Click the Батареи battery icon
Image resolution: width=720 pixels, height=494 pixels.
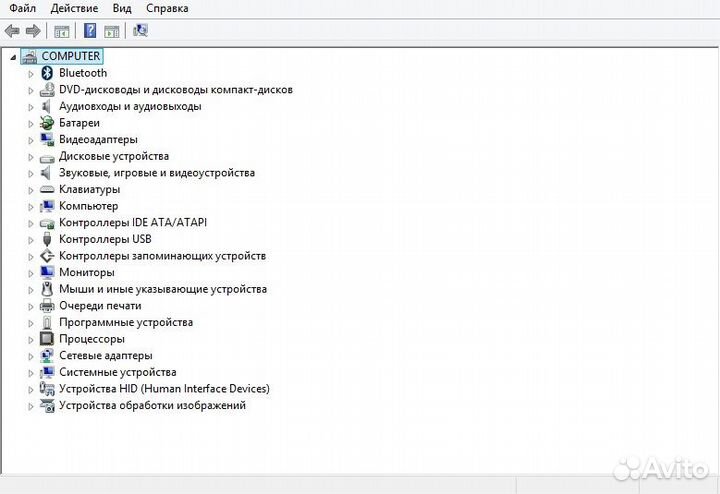click(47, 123)
